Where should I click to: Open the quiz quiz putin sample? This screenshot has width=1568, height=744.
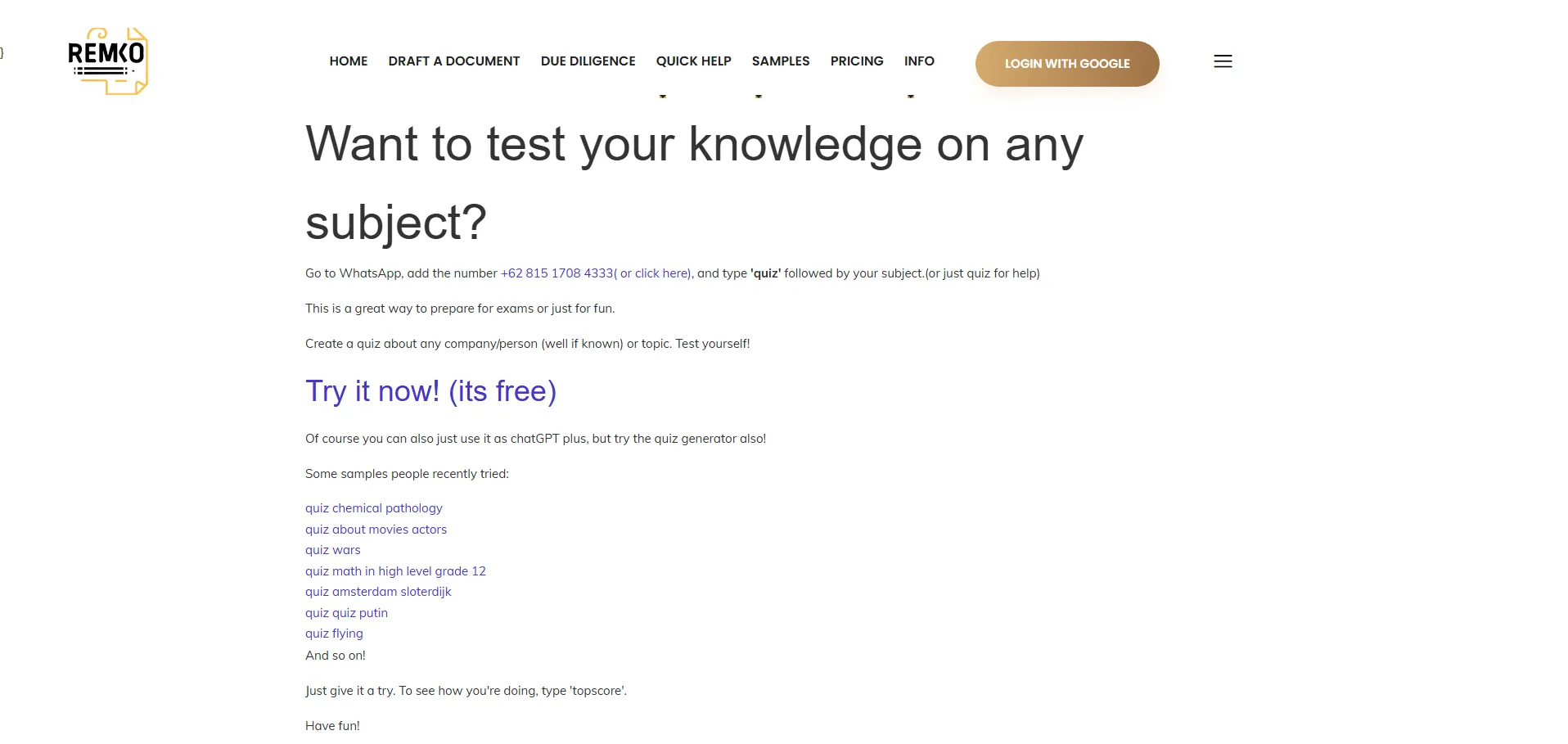click(346, 613)
